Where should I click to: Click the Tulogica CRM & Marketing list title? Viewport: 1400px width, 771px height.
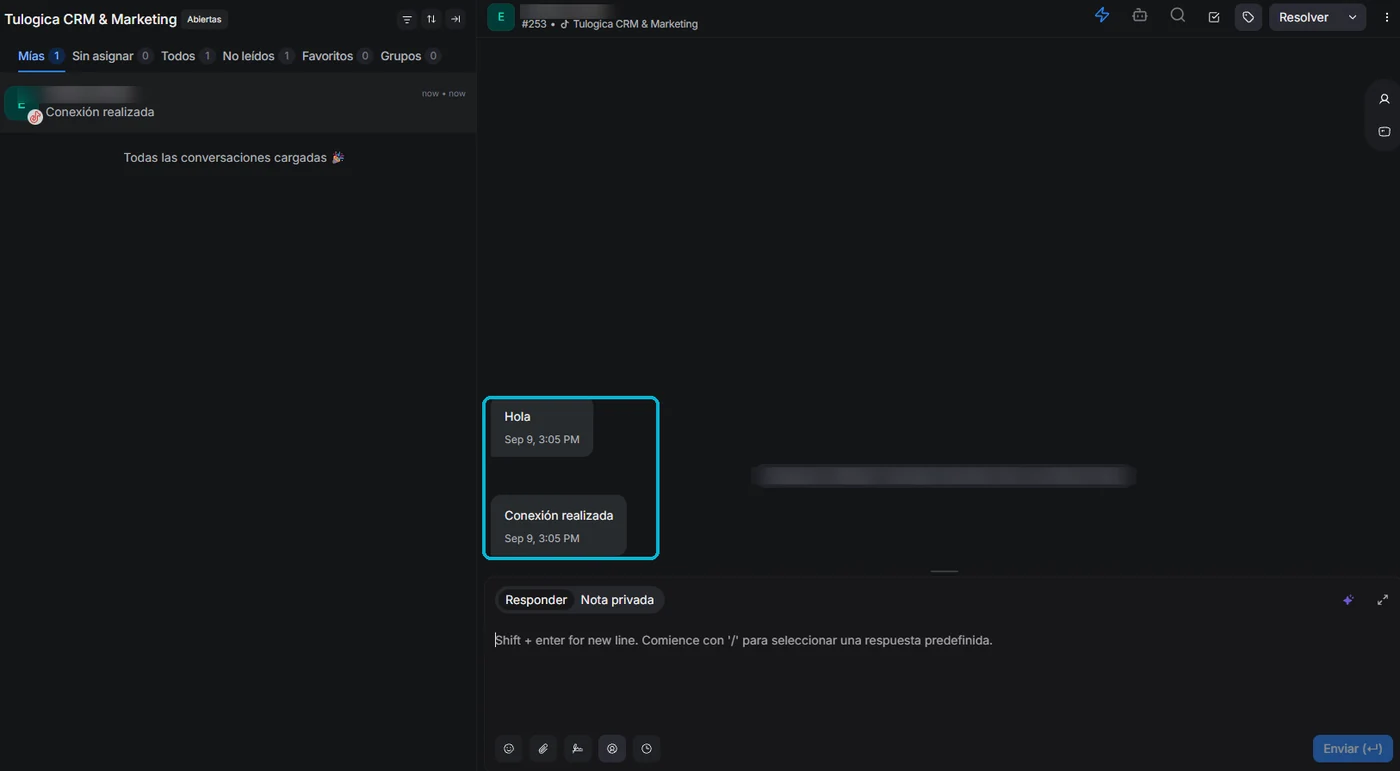(91, 19)
